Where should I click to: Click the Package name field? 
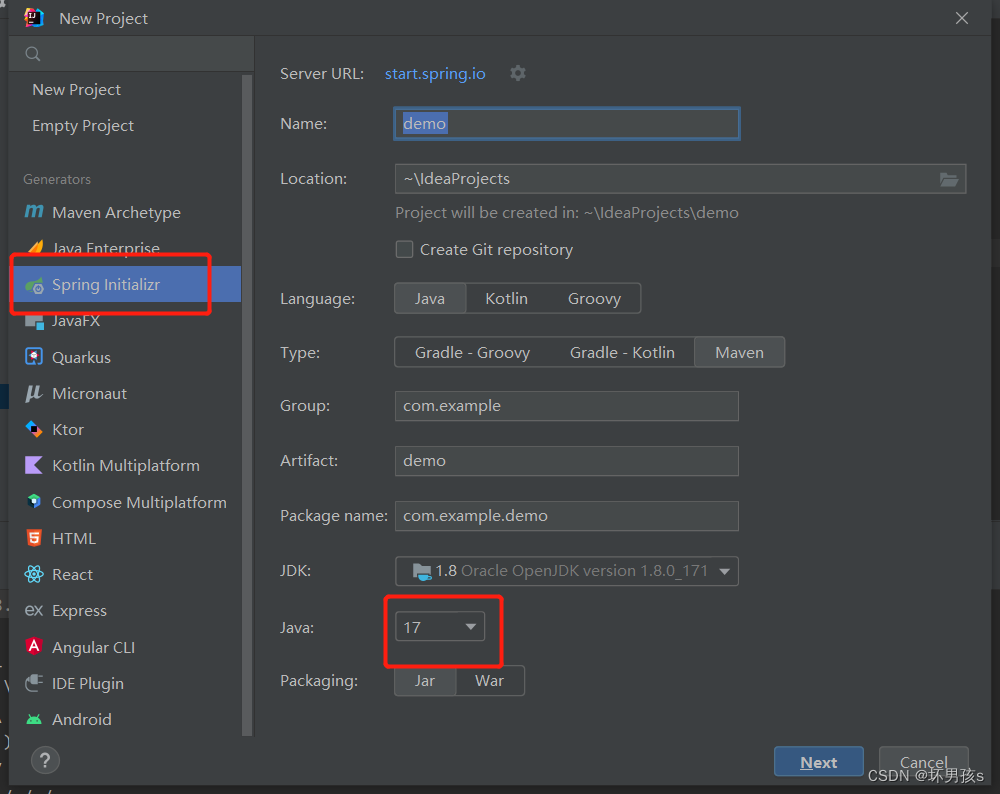[567, 516]
